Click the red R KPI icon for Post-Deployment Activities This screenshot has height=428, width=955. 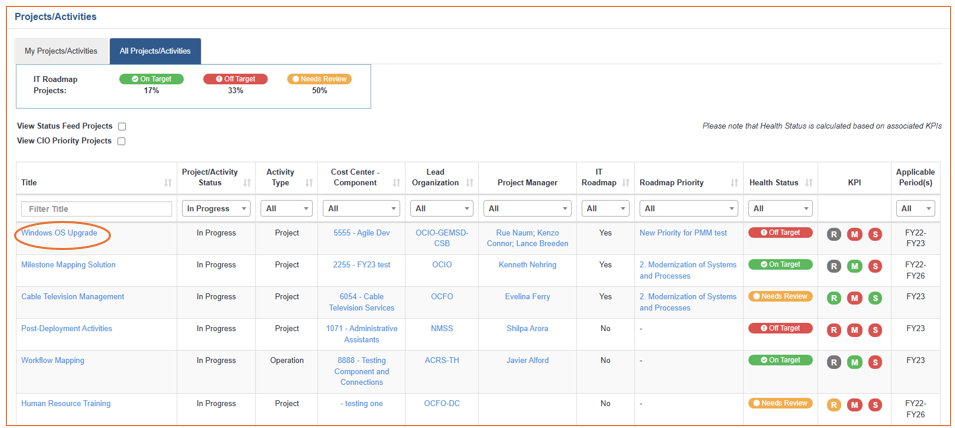click(x=834, y=330)
